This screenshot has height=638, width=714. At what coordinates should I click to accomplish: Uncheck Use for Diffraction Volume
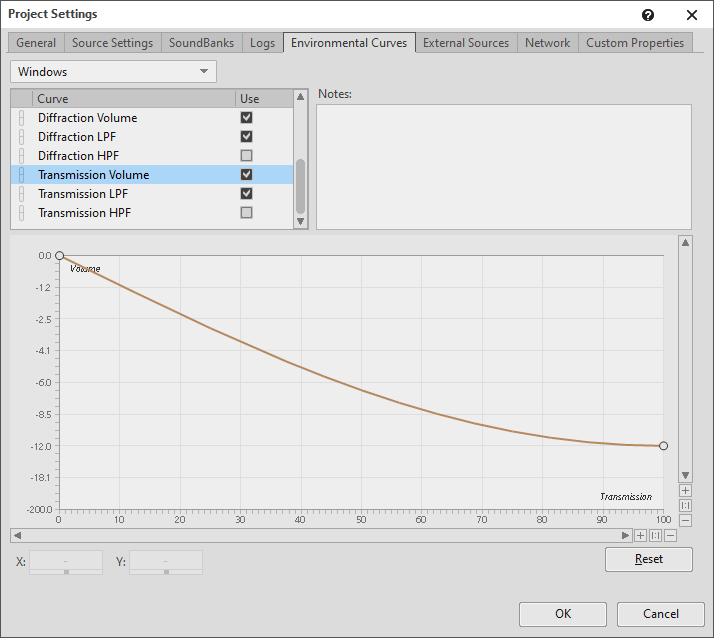[x=246, y=118]
